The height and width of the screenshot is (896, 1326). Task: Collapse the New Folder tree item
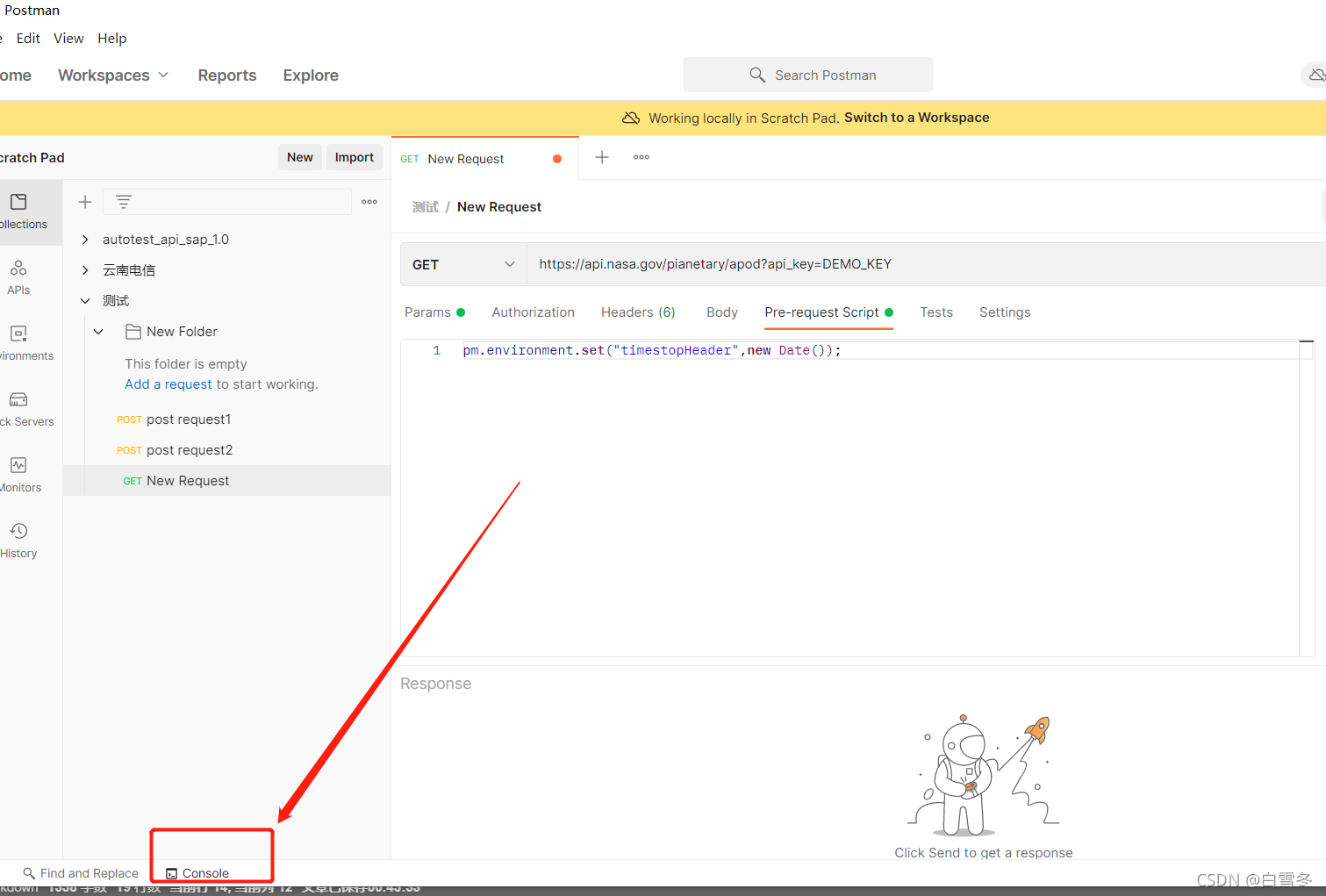pyautogui.click(x=99, y=332)
